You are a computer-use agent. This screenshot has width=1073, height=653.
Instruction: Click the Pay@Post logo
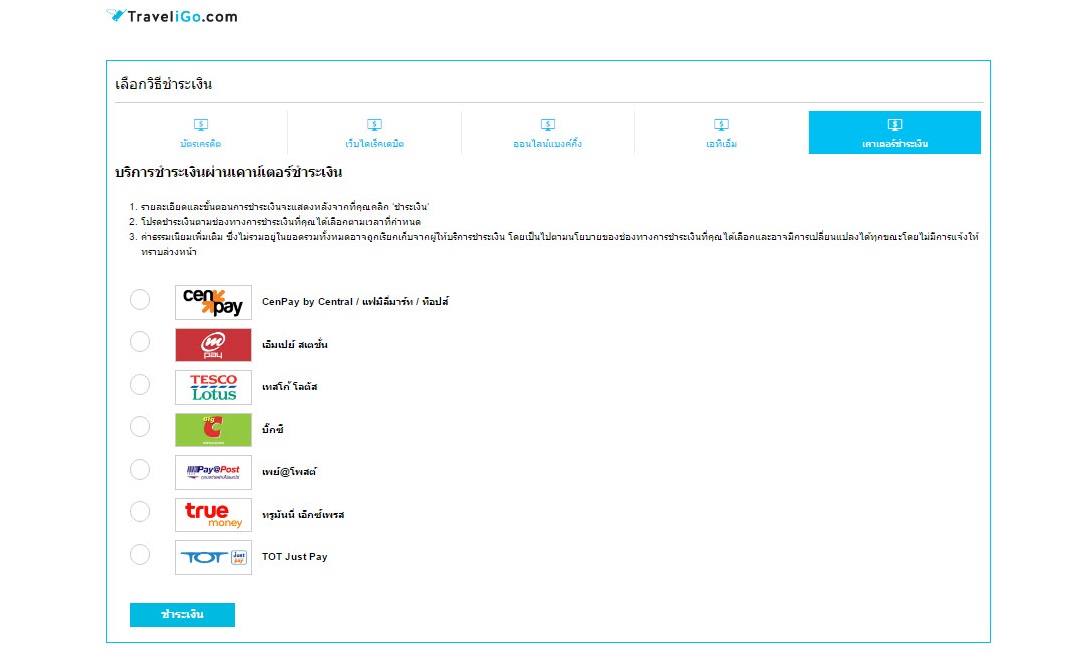tap(213, 472)
